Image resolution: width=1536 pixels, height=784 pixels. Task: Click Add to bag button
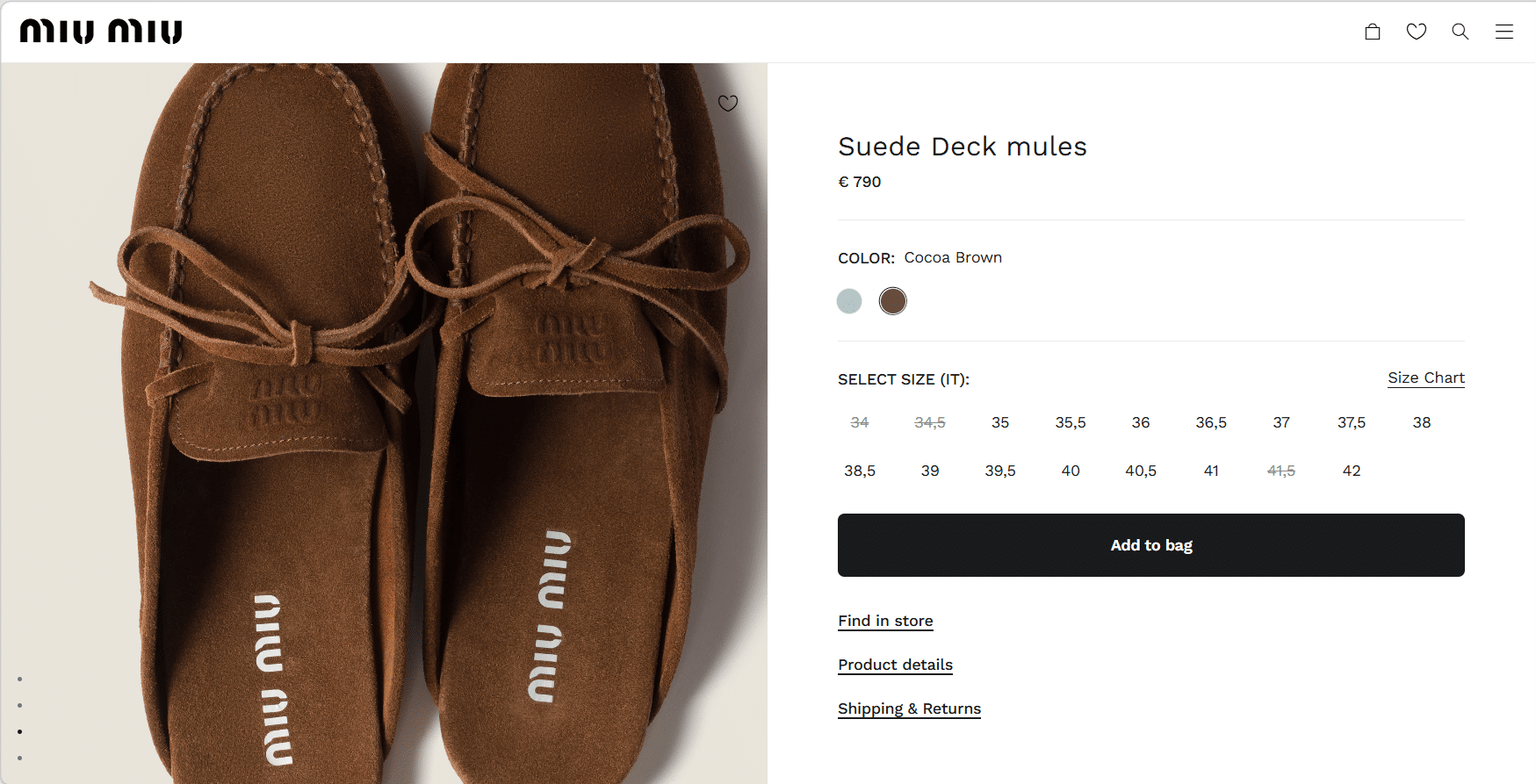(x=1150, y=545)
